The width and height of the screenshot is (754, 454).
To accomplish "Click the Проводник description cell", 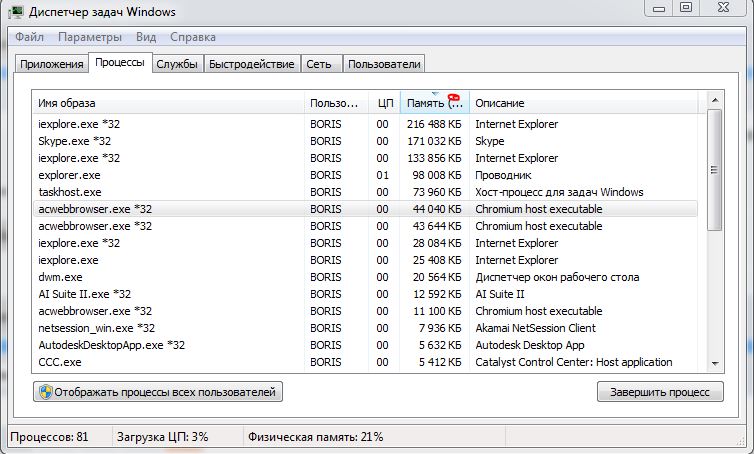I will coord(503,175).
